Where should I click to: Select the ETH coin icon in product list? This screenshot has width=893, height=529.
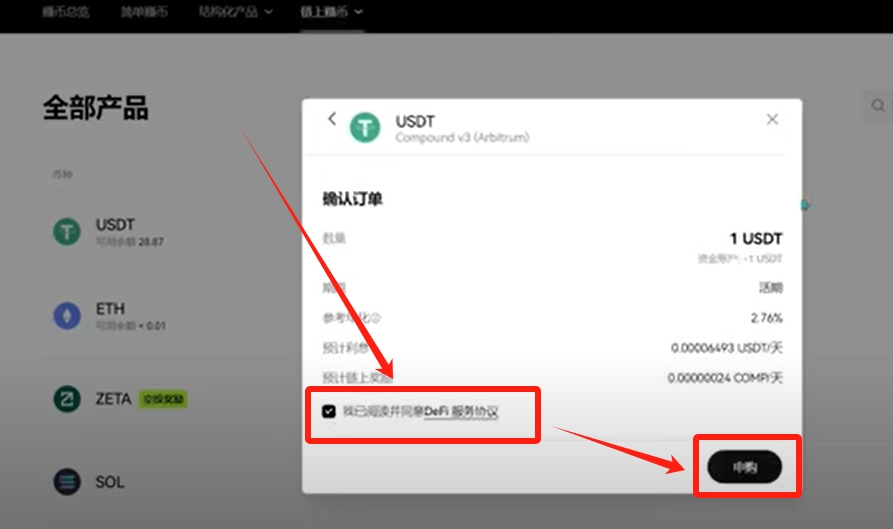point(67,315)
